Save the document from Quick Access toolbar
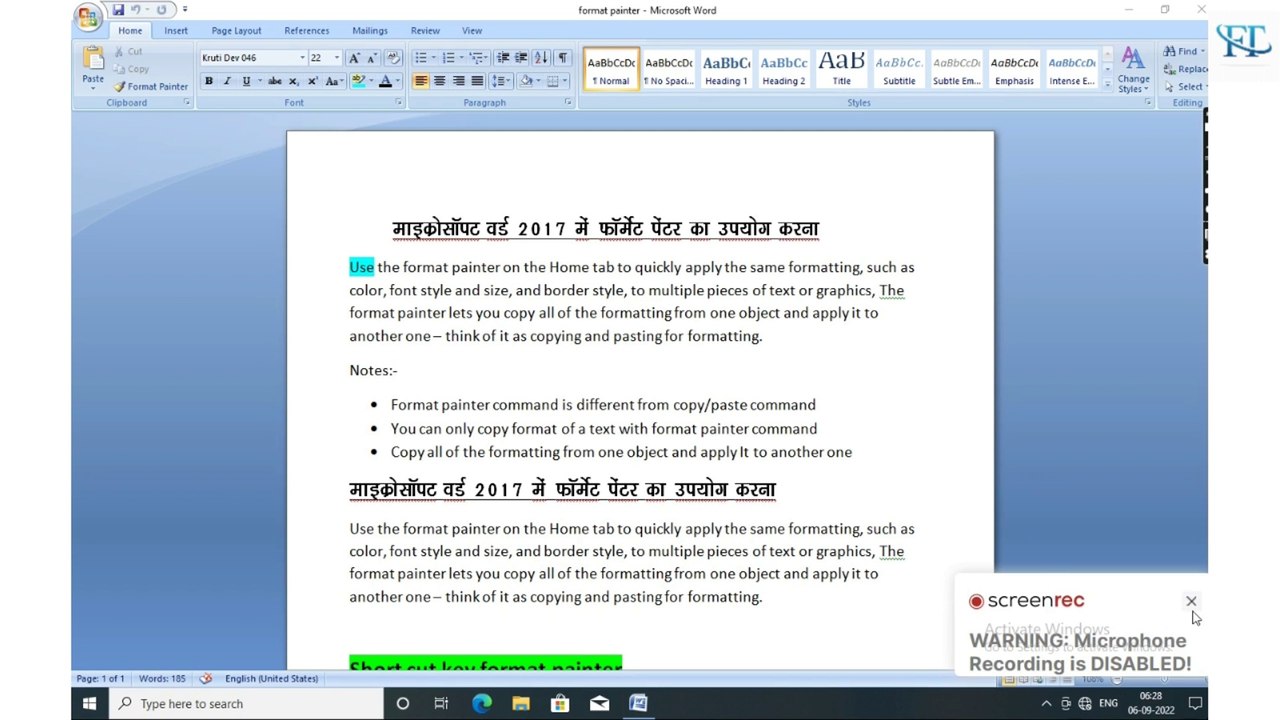Viewport: 1280px width, 720px height. [118, 10]
